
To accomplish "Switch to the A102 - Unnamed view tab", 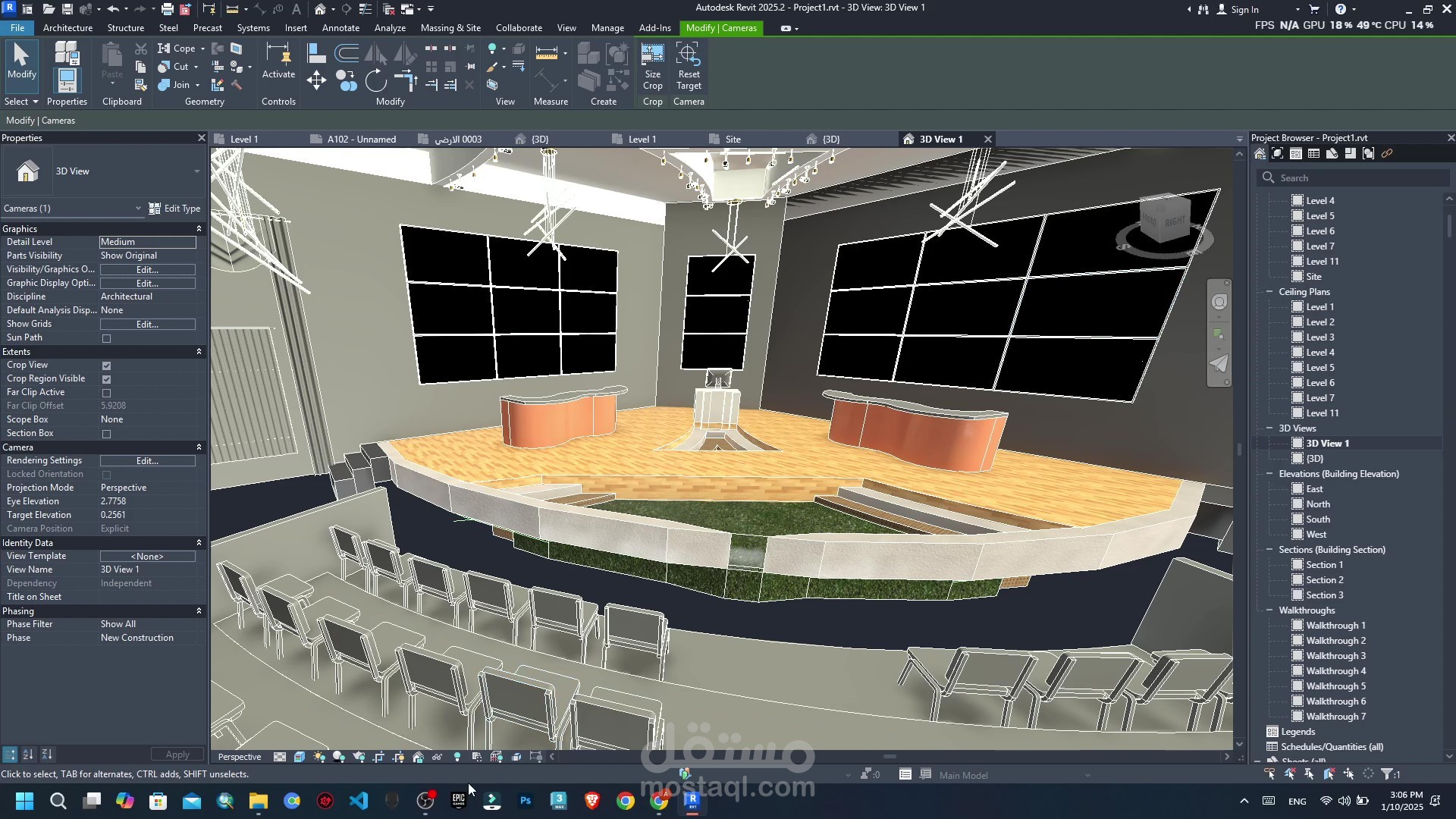I will [361, 140].
